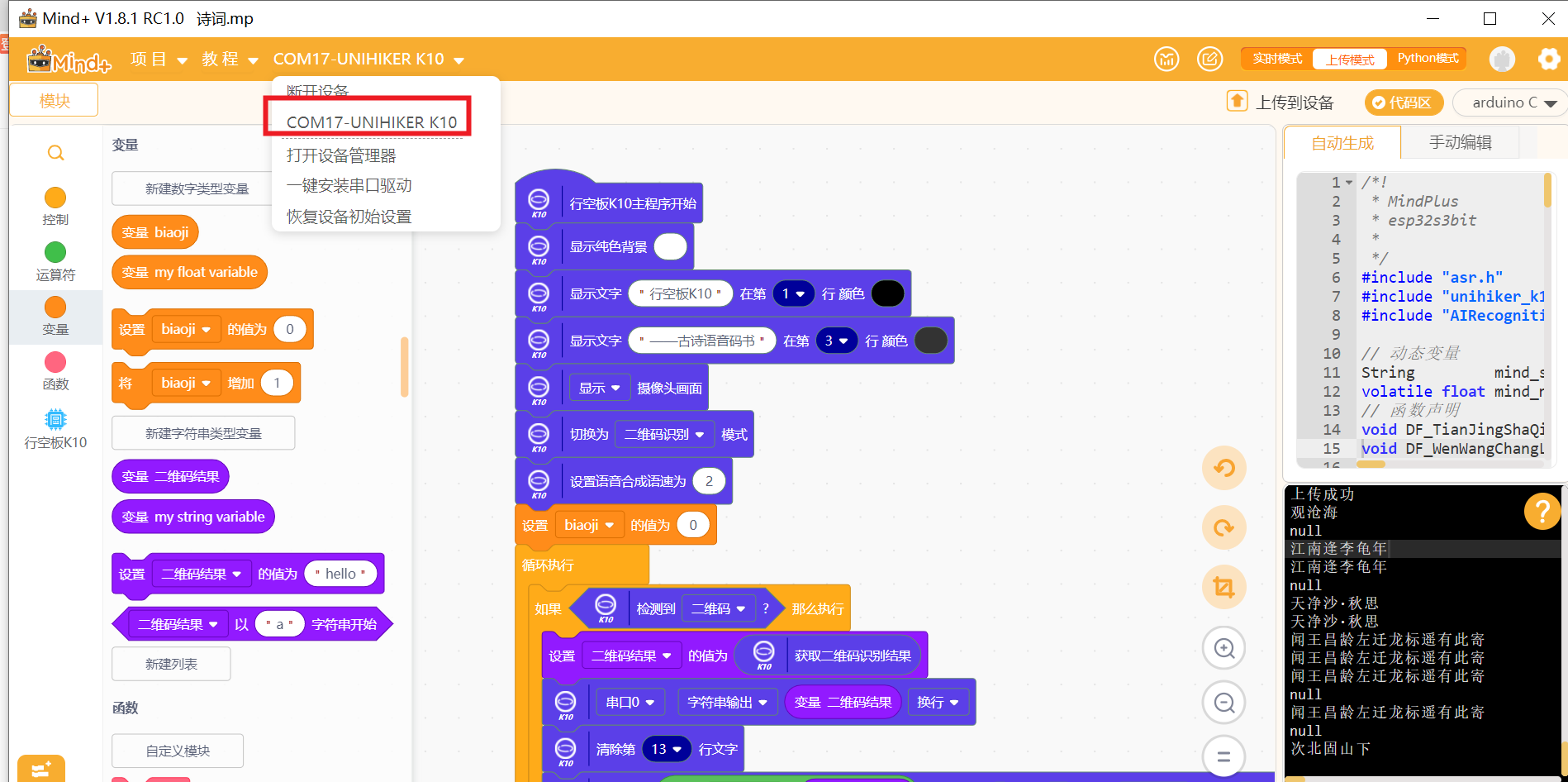The image size is (1568, 782).
Task: Click the block palette vertical scrollbar
Action: pos(404,367)
